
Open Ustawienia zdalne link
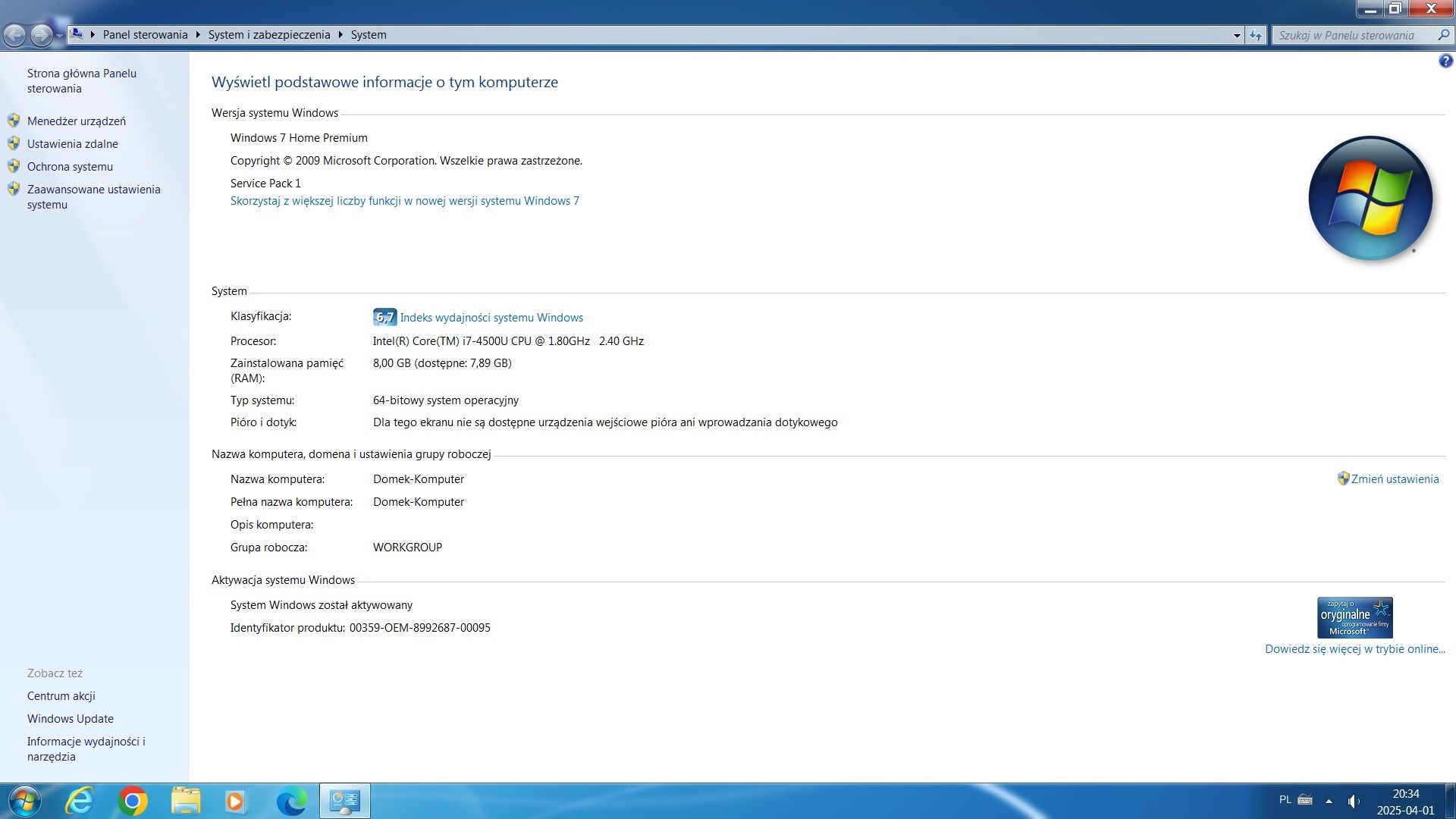(x=73, y=144)
